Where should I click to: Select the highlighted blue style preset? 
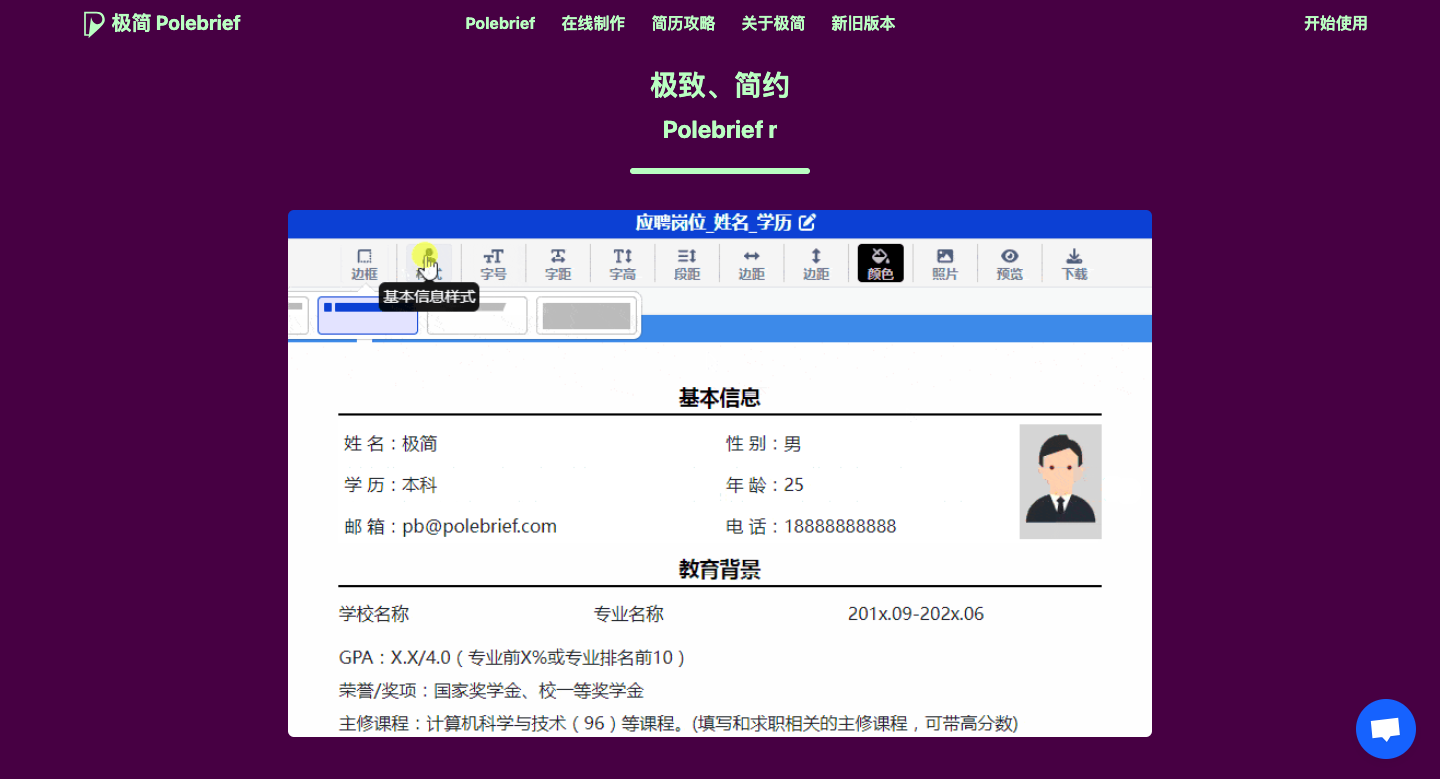coord(368,315)
